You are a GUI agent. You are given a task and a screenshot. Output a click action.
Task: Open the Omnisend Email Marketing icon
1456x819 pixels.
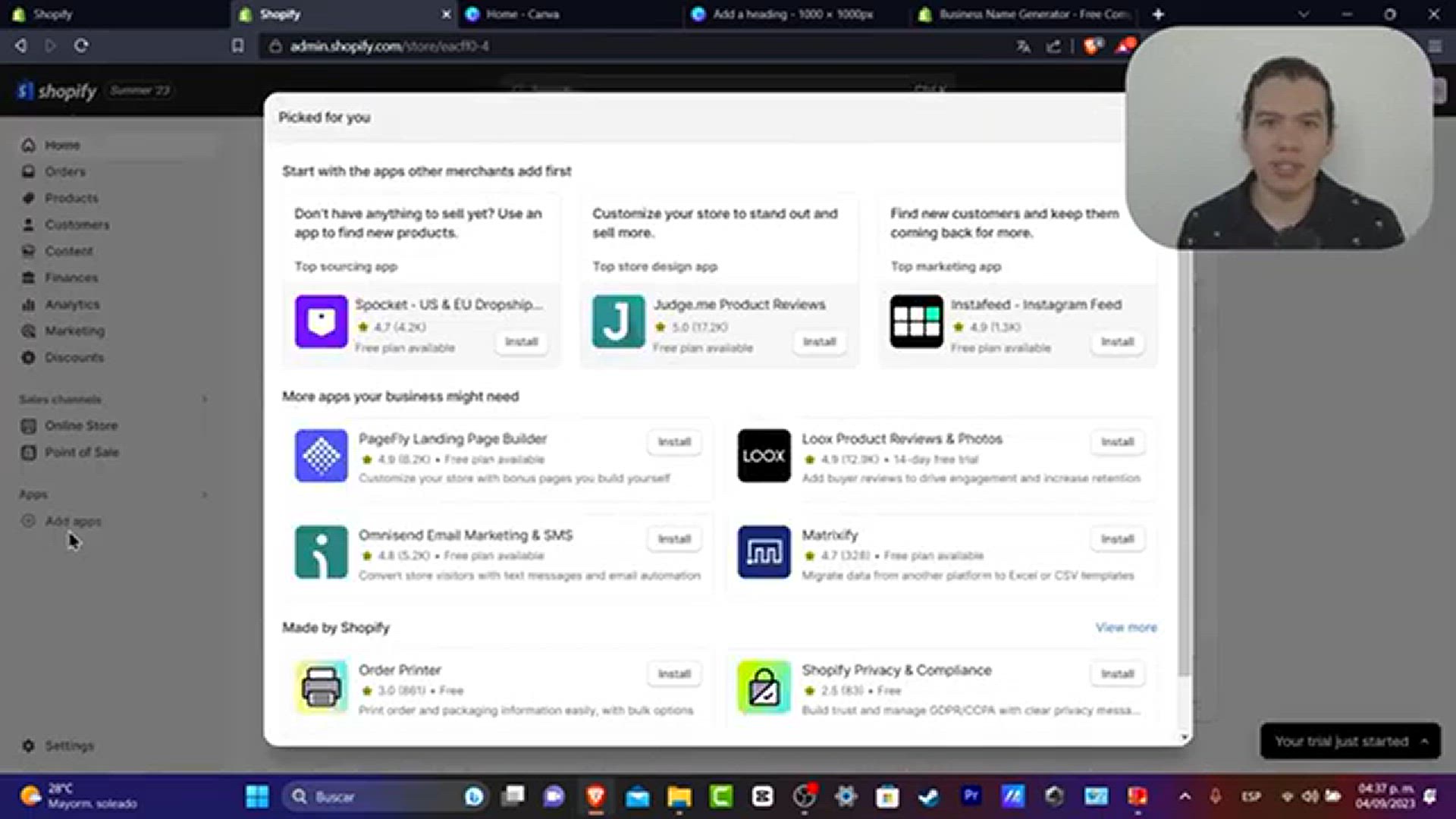click(x=321, y=552)
